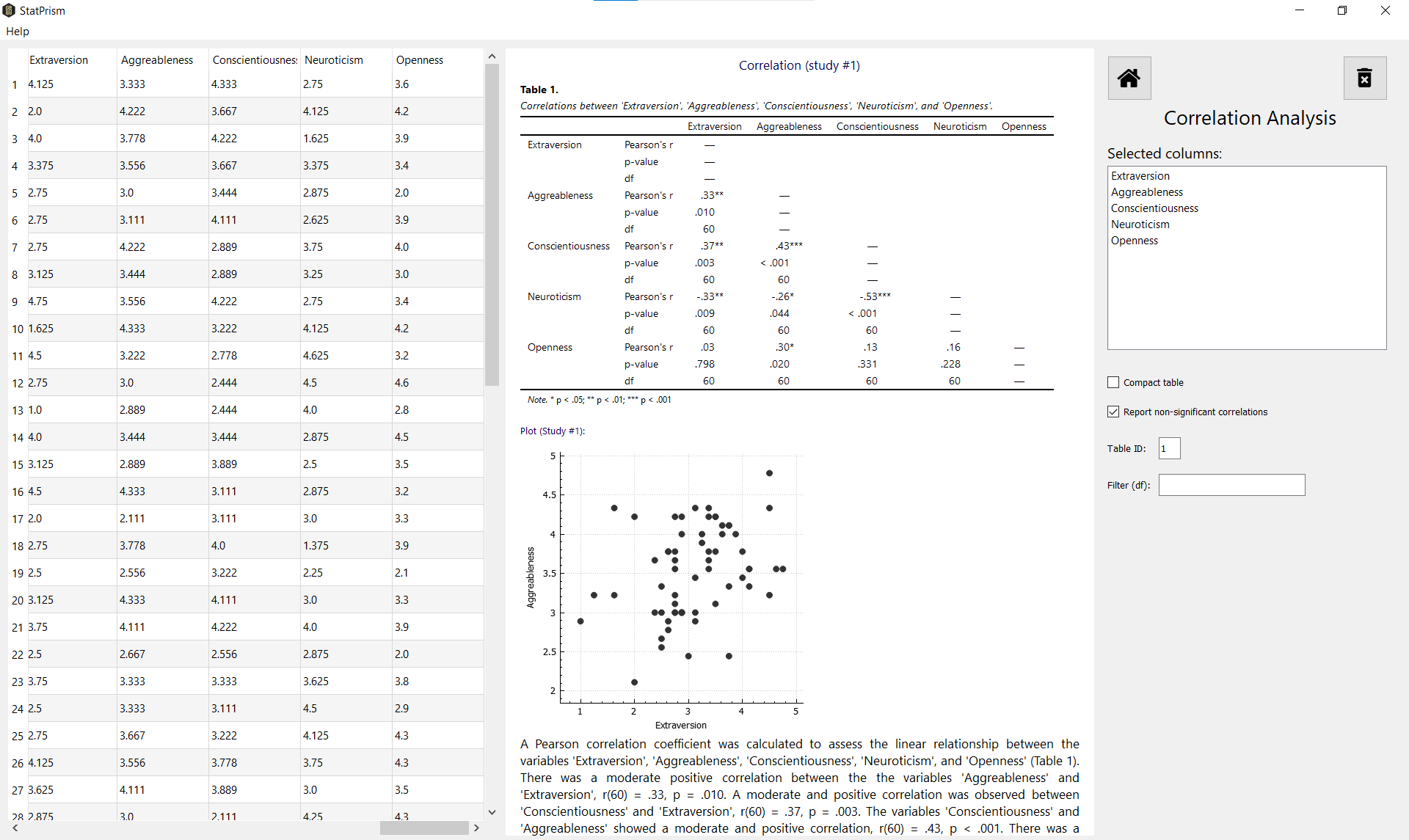Click the Extraversion column header in data grid
The image size is (1409, 840).
(72, 60)
